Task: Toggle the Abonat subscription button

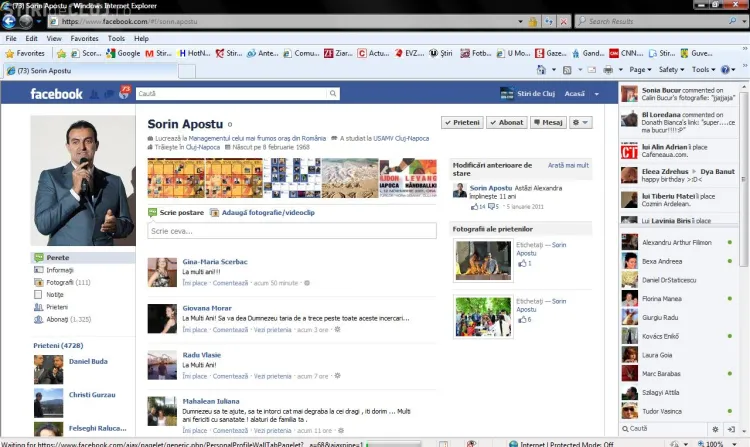Action: [x=507, y=122]
